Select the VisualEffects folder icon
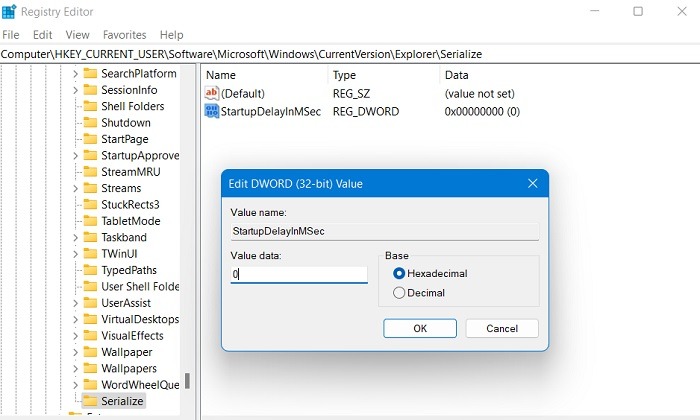The width and height of the screenshot is (700, 420). [90, 335]
